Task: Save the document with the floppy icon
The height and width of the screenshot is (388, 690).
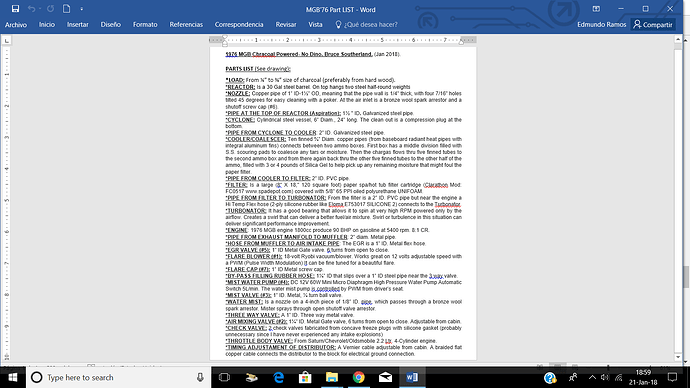Action: coord(15,9)
